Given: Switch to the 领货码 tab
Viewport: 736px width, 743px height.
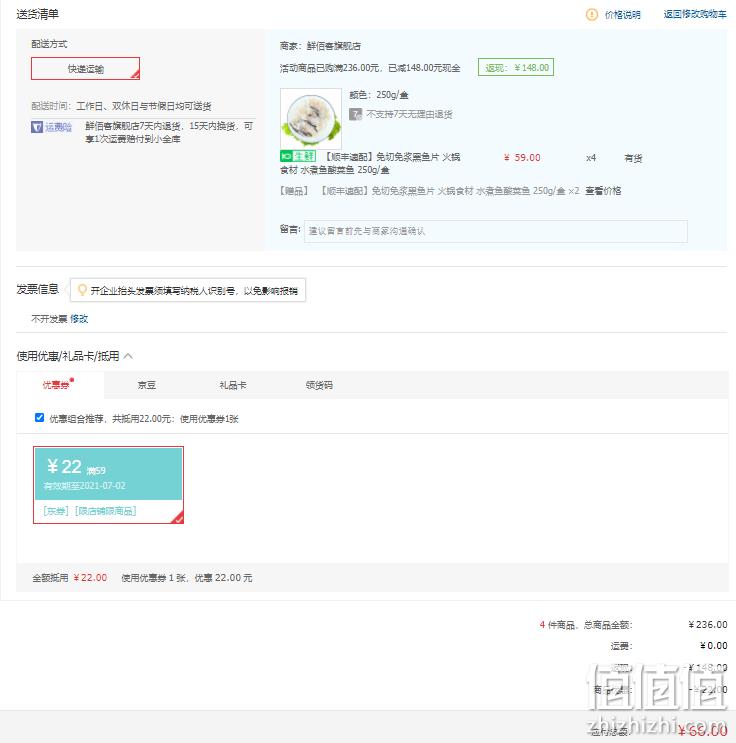Looking at the screenshot, I should 319,385.
